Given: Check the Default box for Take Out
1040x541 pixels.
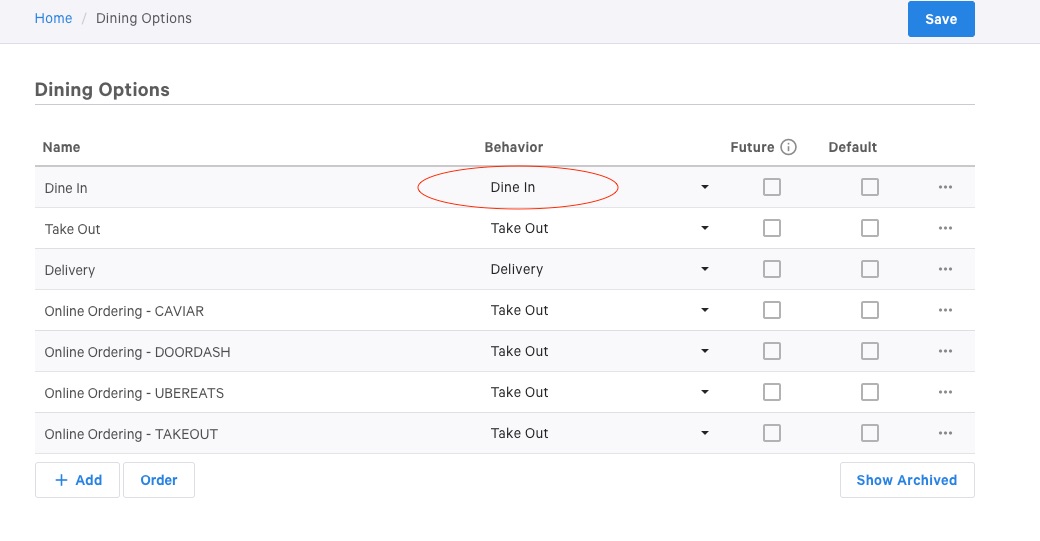Looking at the screenshot, I should (869, 228).
